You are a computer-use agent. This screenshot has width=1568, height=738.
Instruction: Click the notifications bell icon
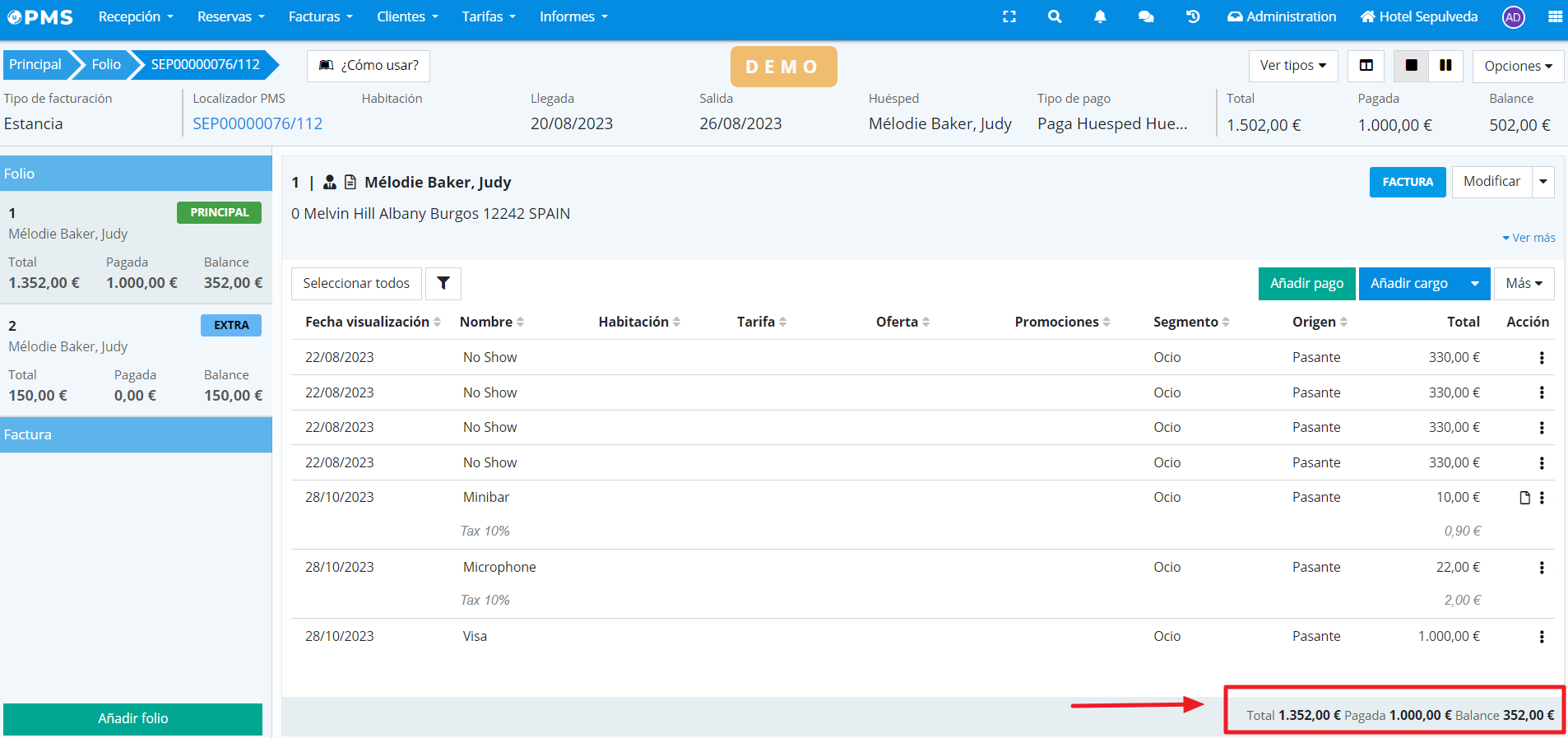click(1100, 16)
